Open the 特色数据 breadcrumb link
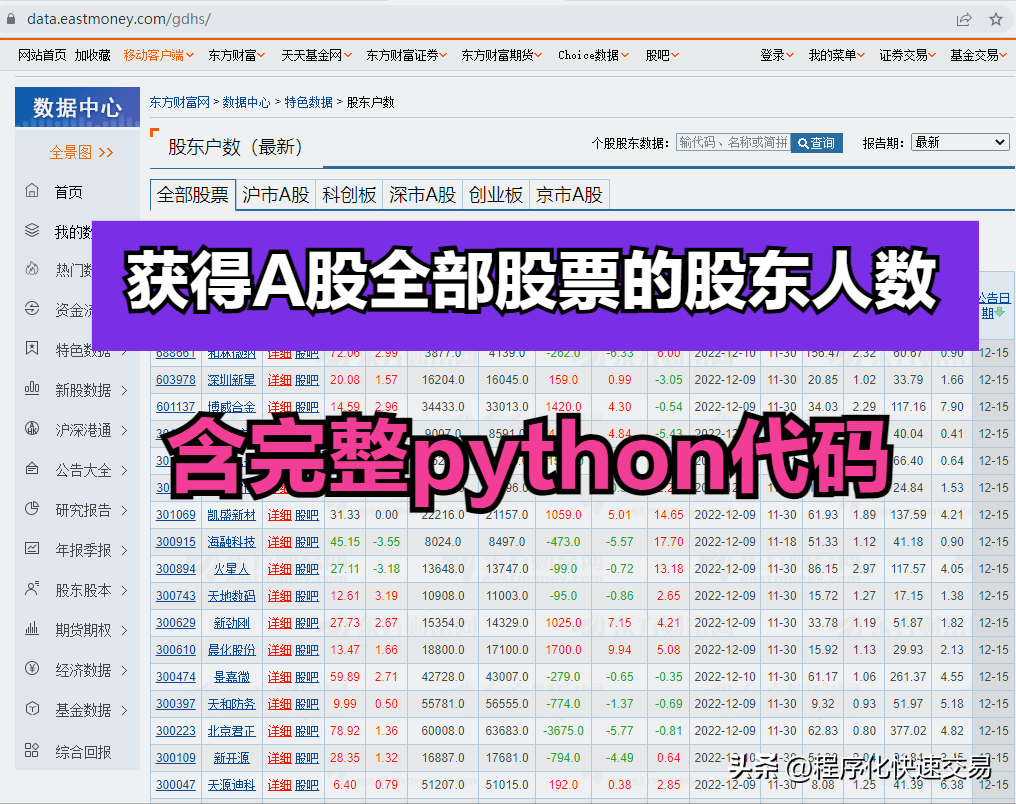Viewport: 1016px width, 804px height. click(308, 102)
